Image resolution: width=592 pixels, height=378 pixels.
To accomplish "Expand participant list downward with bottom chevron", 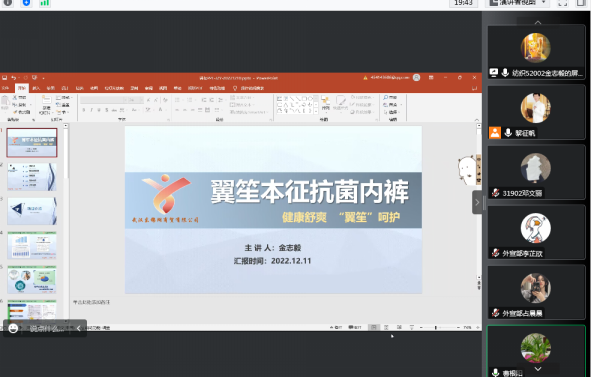I will coord(538,369).
